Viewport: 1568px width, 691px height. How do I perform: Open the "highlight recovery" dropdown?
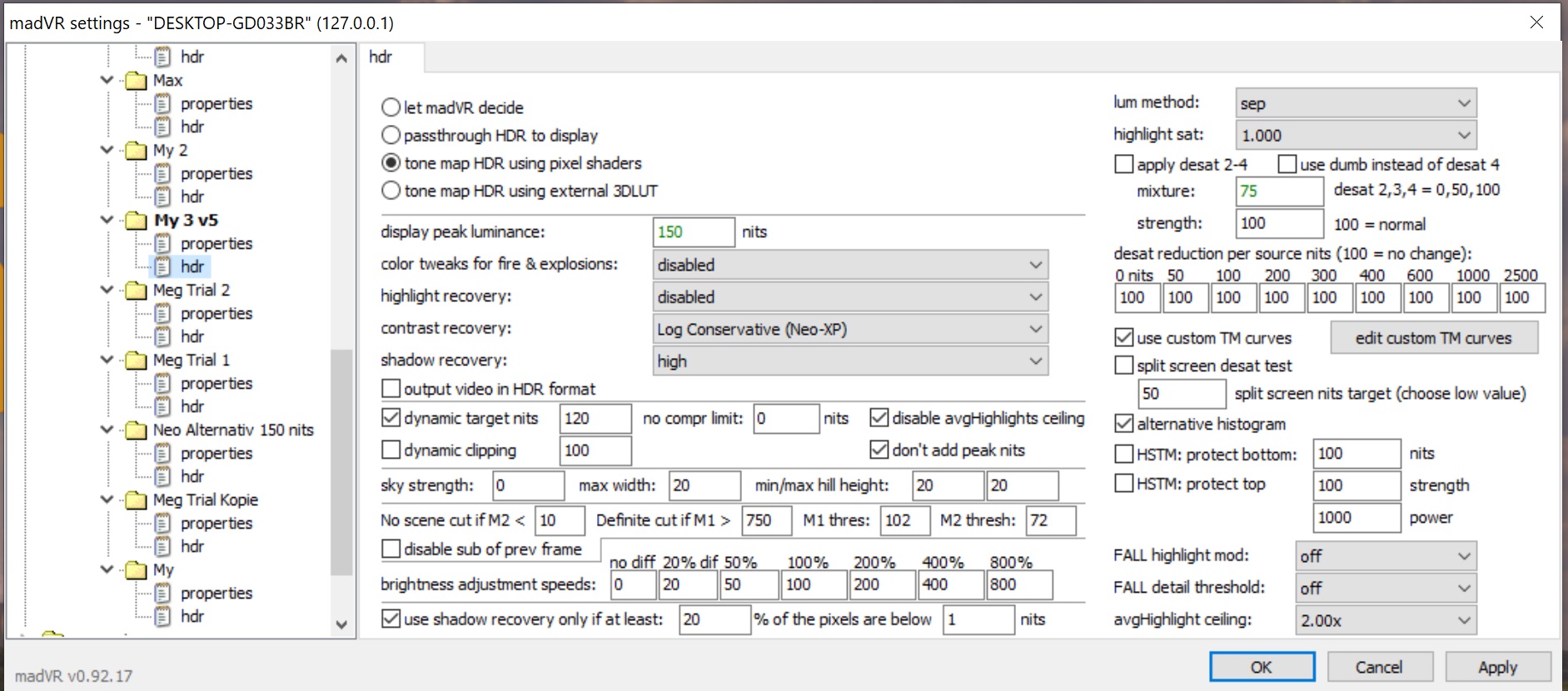(x=850, y=296)
